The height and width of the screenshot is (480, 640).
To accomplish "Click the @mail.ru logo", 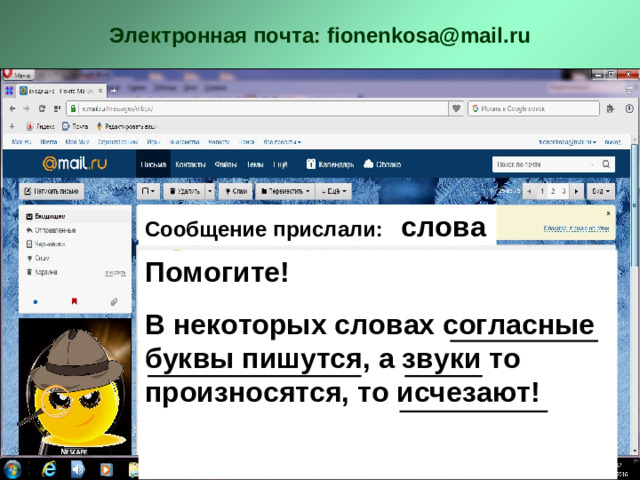I will [x=75, y=163].
